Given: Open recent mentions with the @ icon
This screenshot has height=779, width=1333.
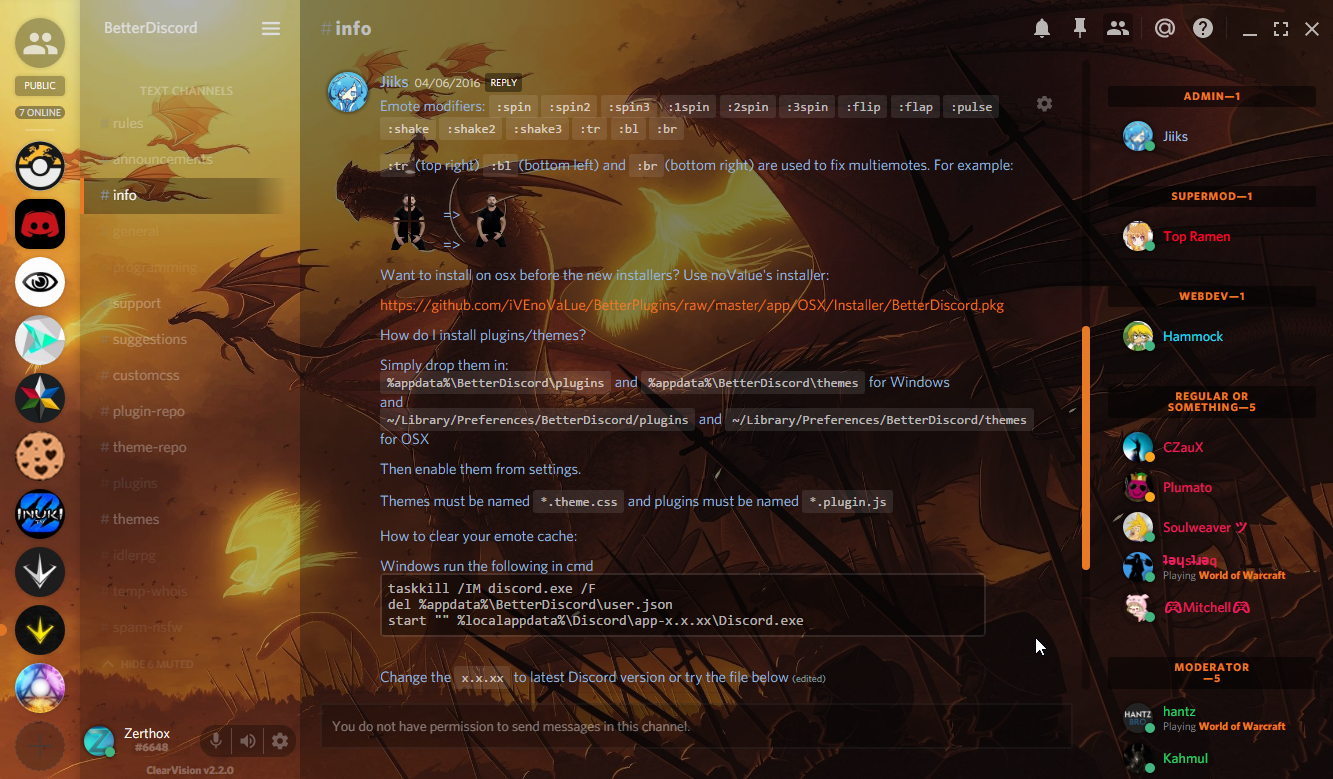Looking at the screenshot, I should tap(1164, 28).
